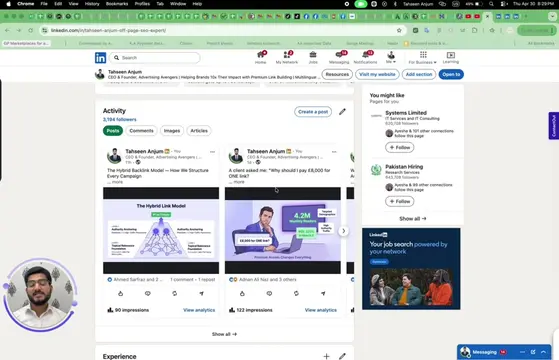
Task: Open LinkedIn Learning
Action: click(x=451, y=57)
